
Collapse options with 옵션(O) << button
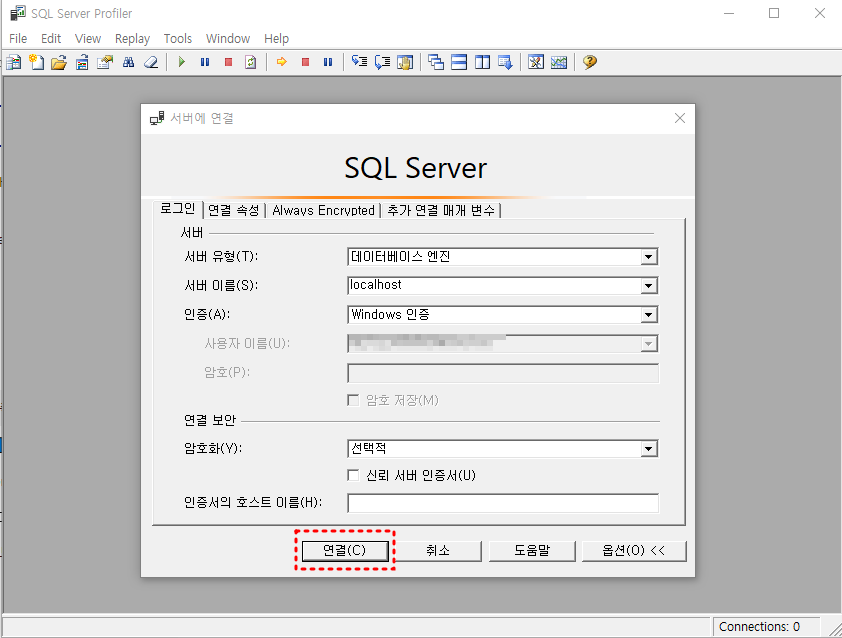point(634,550)
